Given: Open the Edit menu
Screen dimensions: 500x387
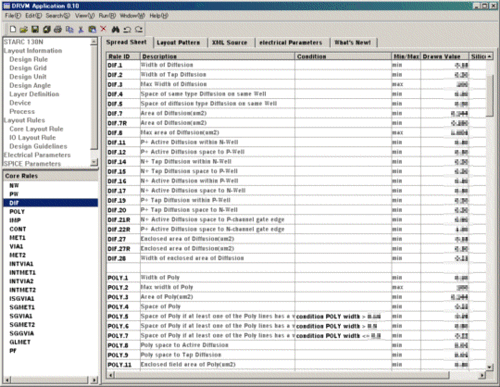Looking at the screenshot, I should [33, 16].
